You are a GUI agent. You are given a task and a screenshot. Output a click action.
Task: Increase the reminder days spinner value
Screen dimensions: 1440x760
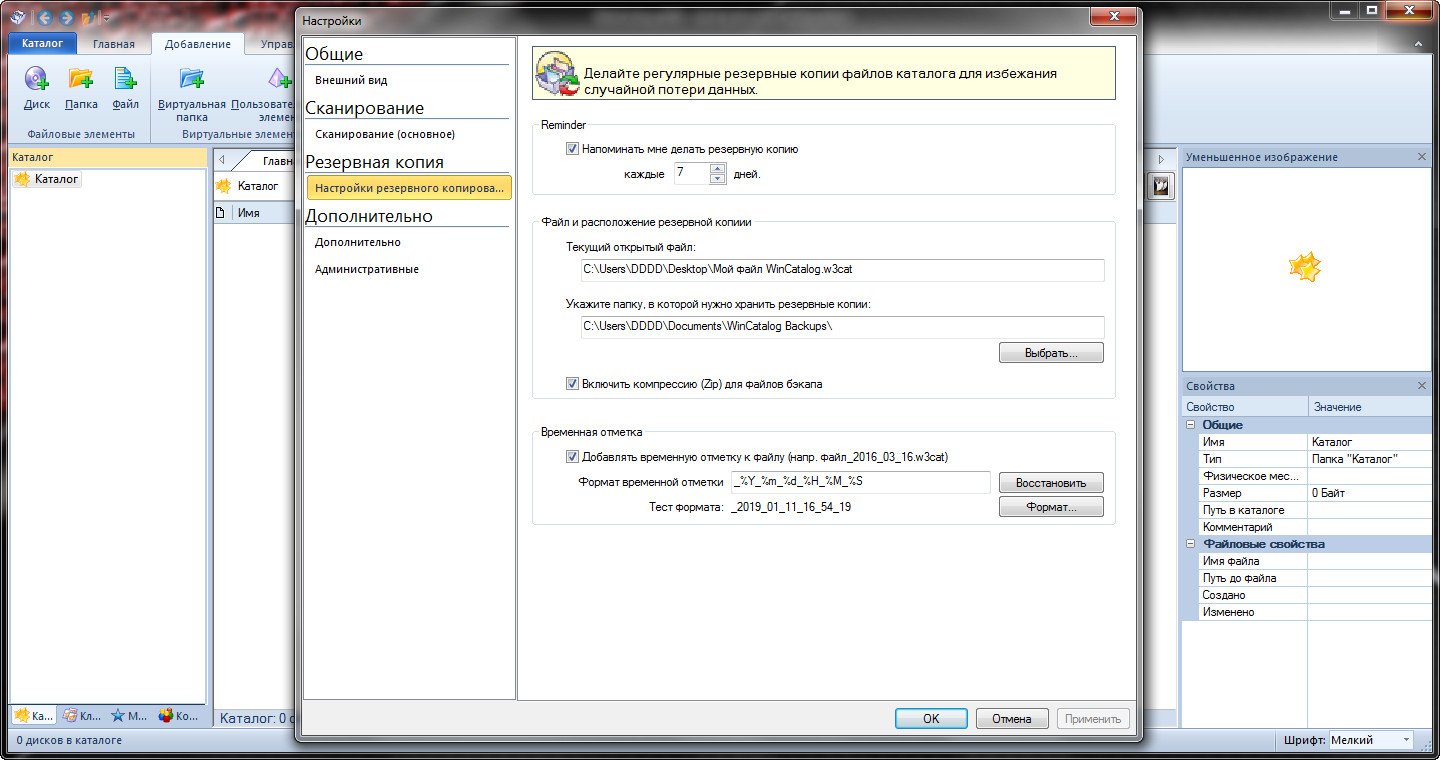click(x=717, y=168)
